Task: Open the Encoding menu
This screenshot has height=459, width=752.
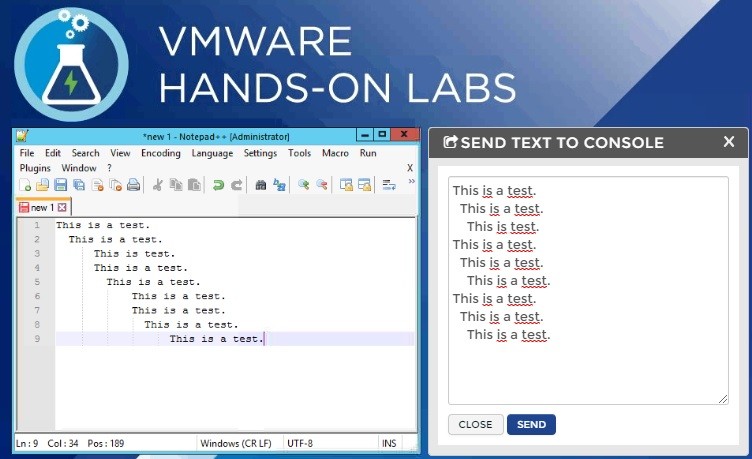Action: [x=161, y=153]
